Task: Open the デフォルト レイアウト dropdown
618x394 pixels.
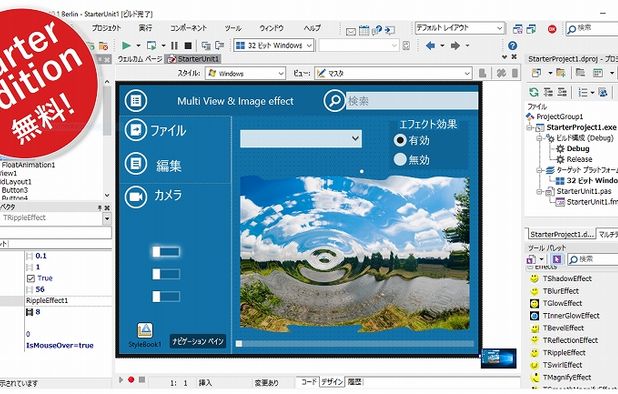Action: (459, 28)
